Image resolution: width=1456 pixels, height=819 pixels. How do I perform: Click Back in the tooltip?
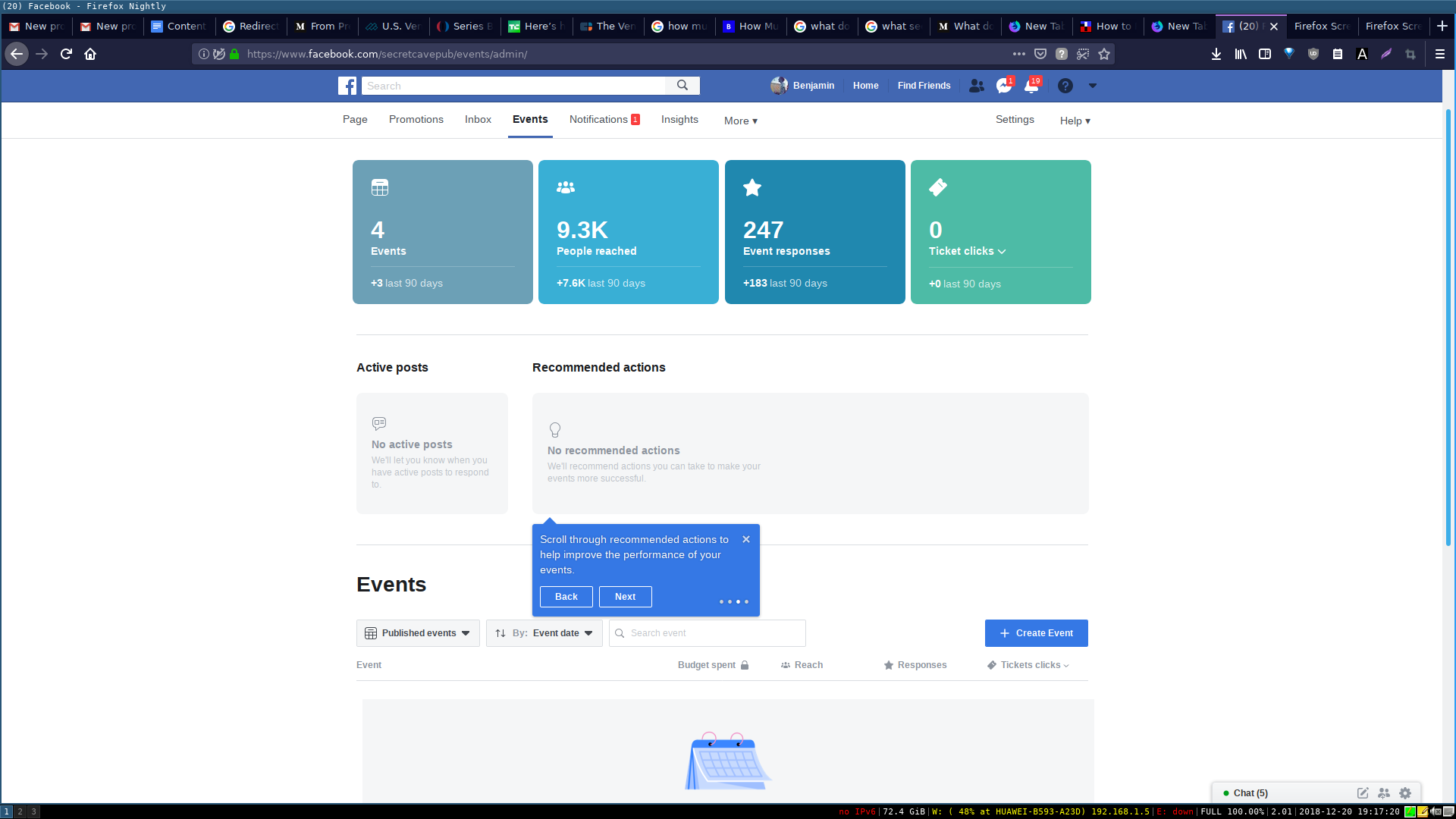point(566,597)
